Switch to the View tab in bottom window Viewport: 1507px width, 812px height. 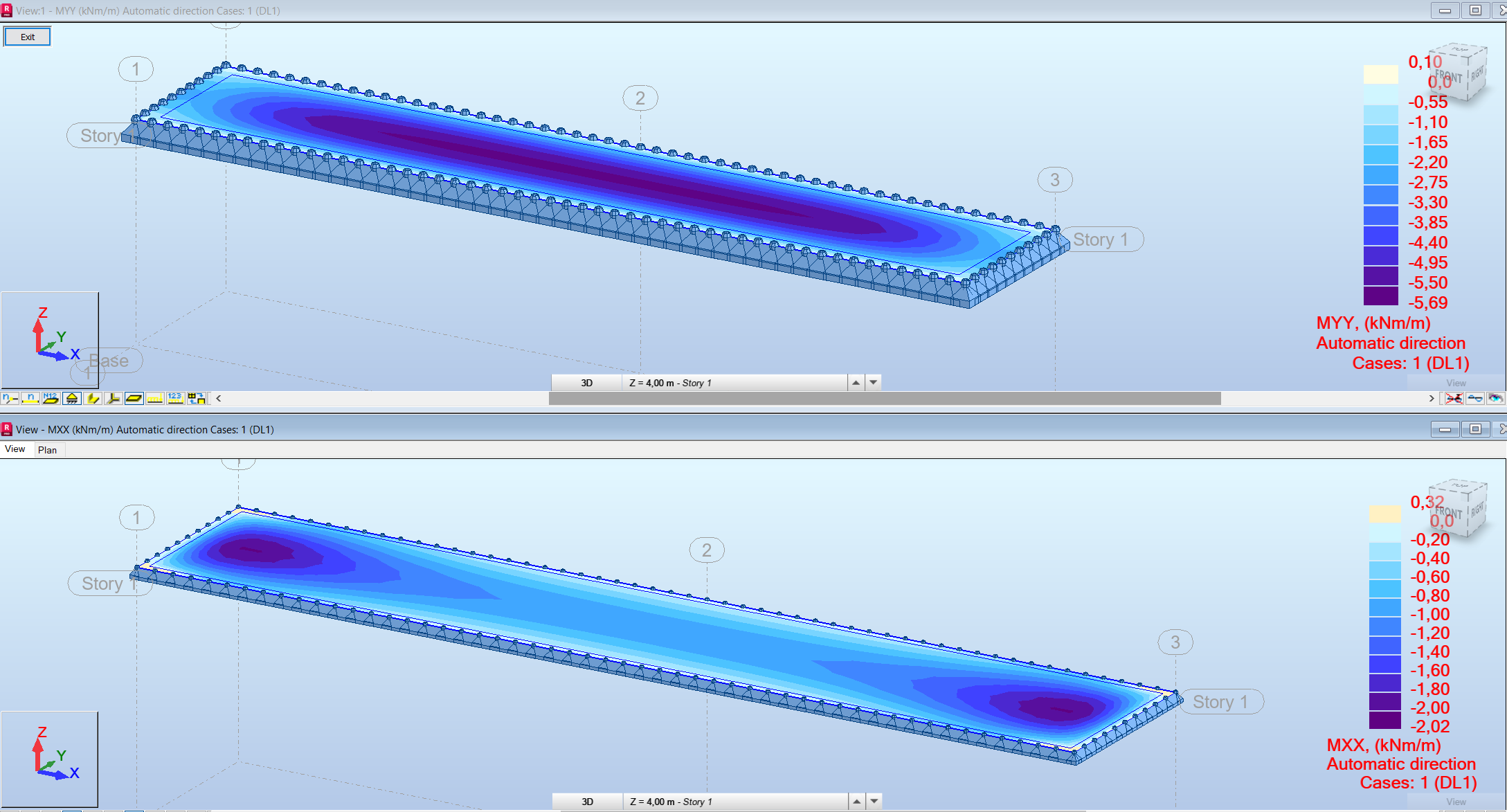click(15, 449)
